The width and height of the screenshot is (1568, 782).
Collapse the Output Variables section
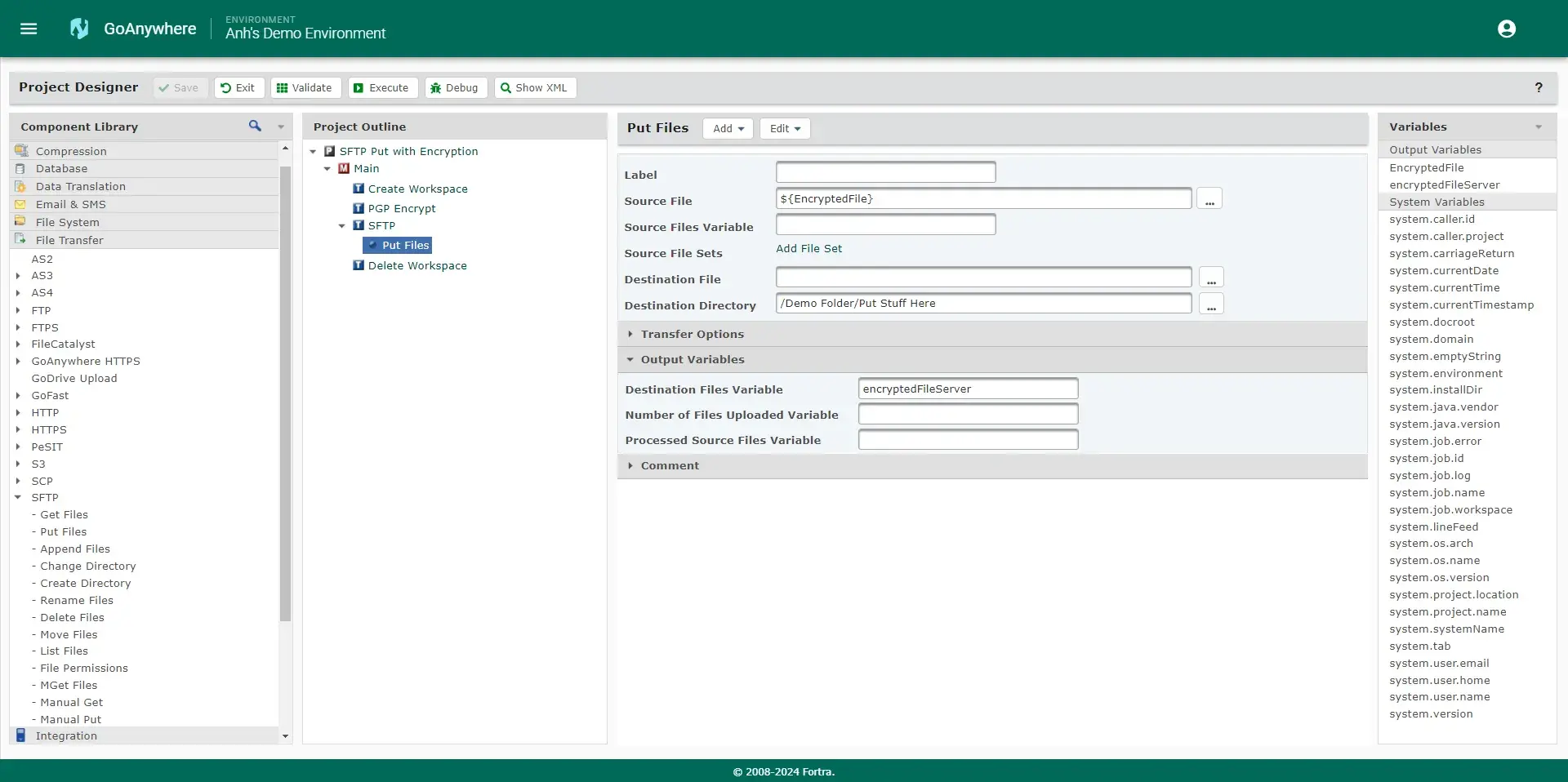(x=692, y=359)
